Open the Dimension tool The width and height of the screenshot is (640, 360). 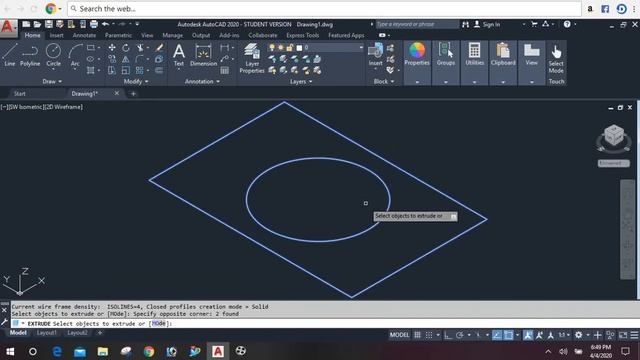pos(203,55)
